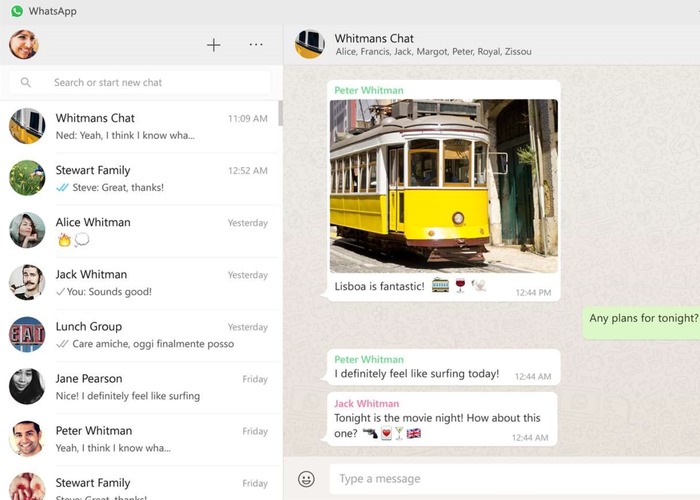Open Jack Whitman conversation

(x=139, y=283)
